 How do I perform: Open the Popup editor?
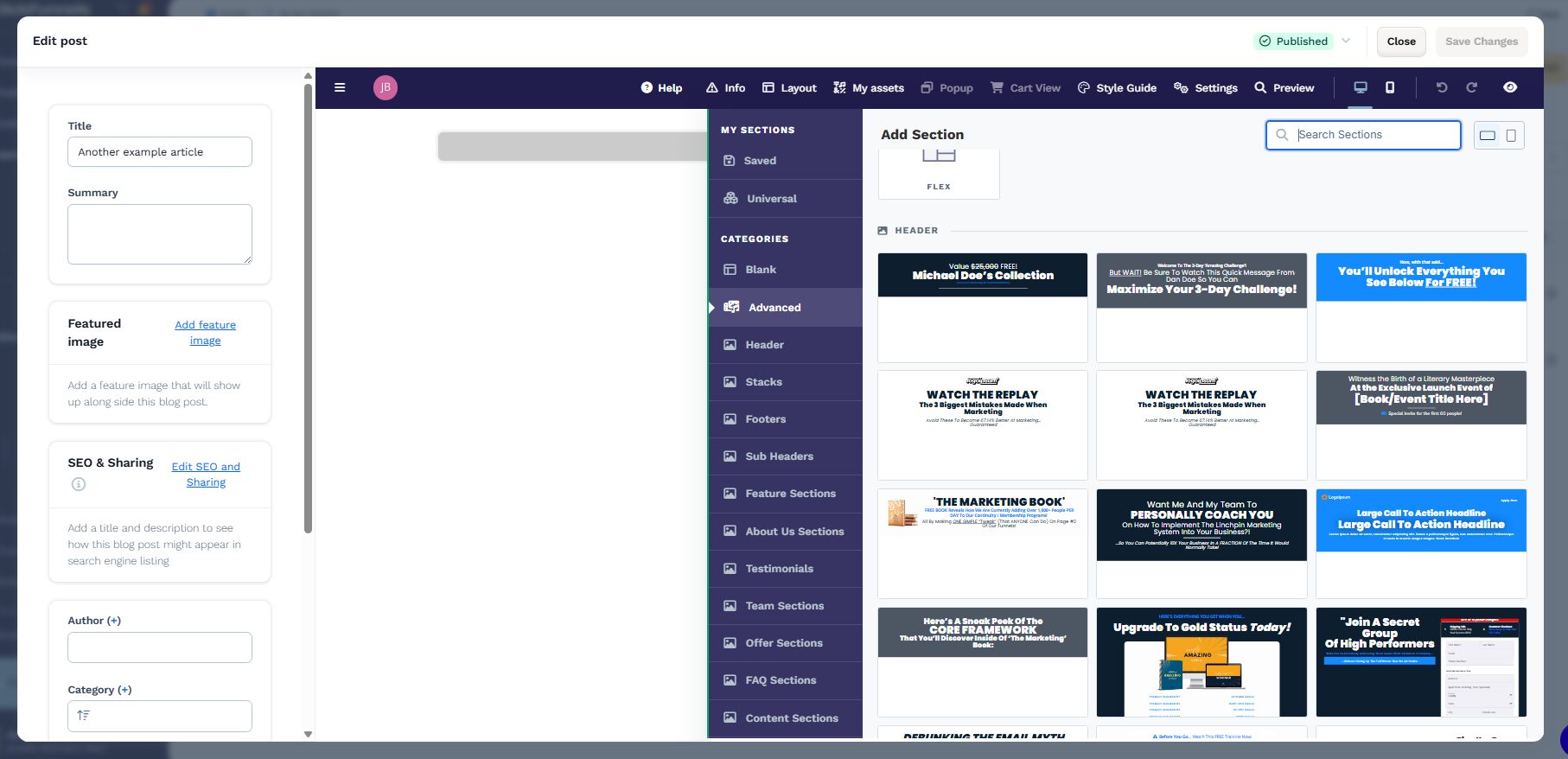pos(947,87)
